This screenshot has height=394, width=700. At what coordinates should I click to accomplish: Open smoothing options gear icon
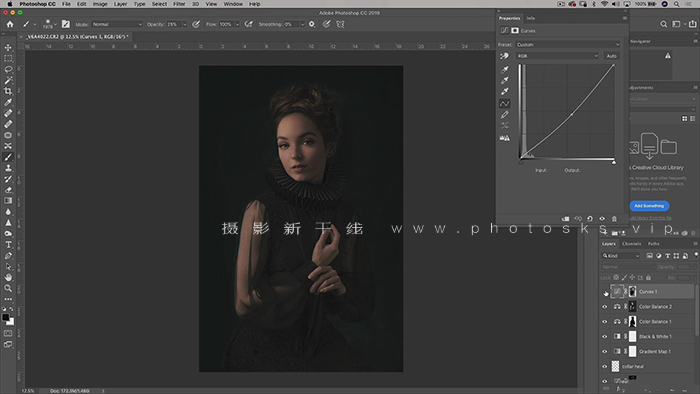[x=312, y=24]
